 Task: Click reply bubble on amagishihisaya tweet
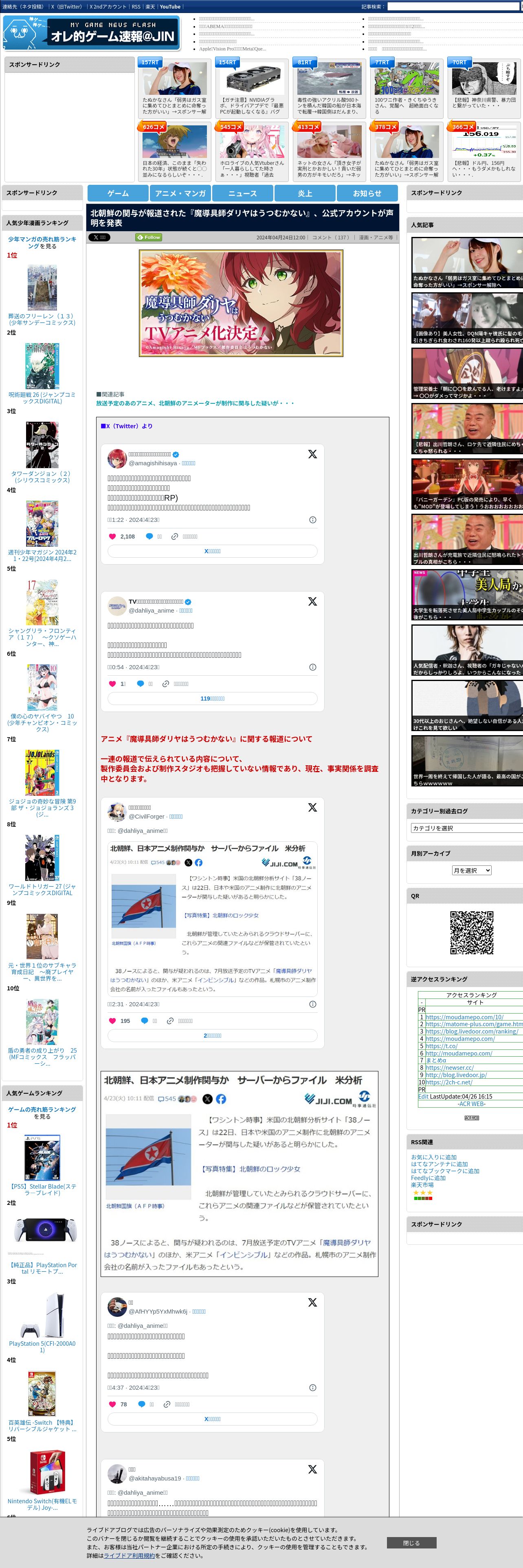(x=149, y=536)
